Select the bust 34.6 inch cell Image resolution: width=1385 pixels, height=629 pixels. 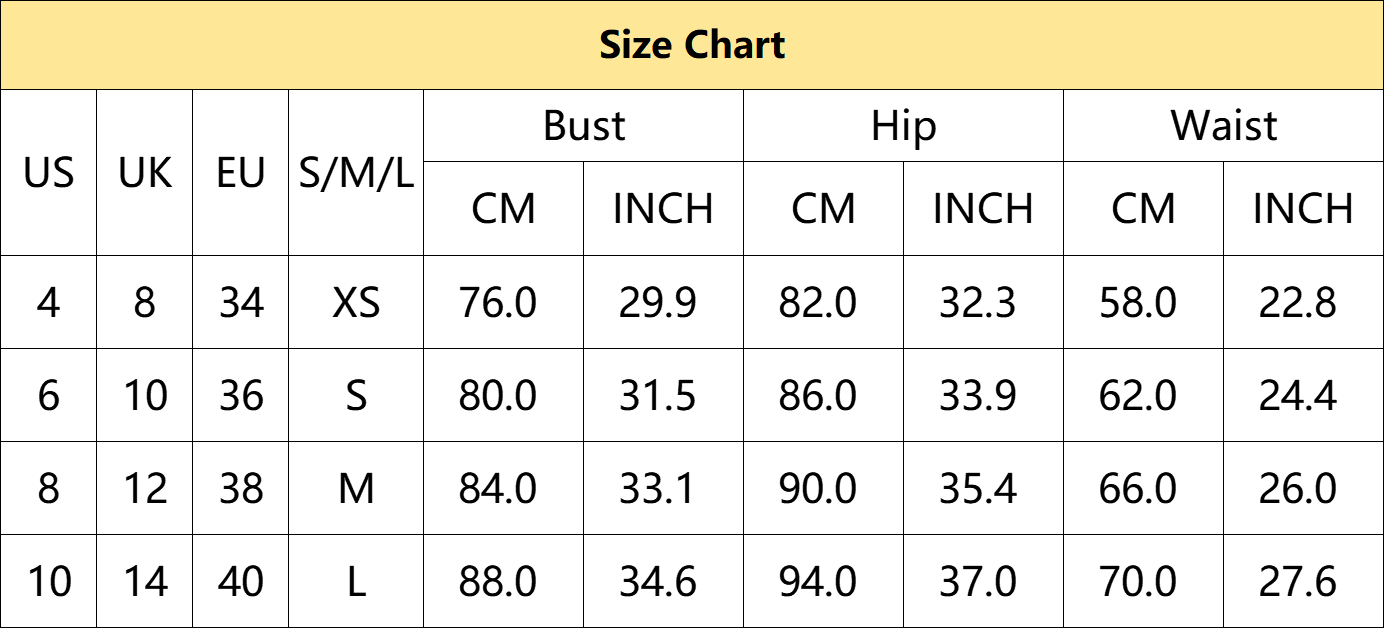pyautogui.click(x=664, y=581)
